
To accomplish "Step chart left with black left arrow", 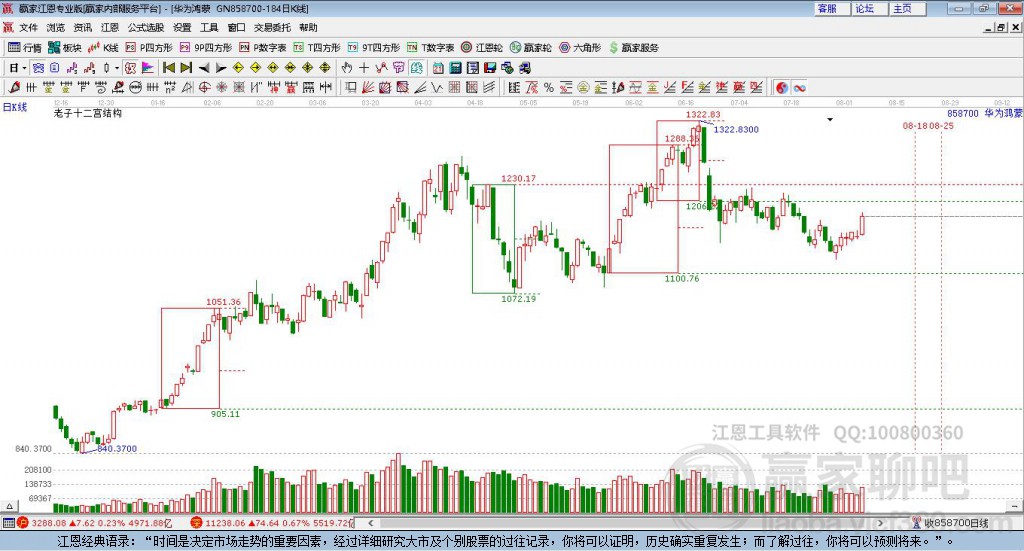I will click(204, 68).
